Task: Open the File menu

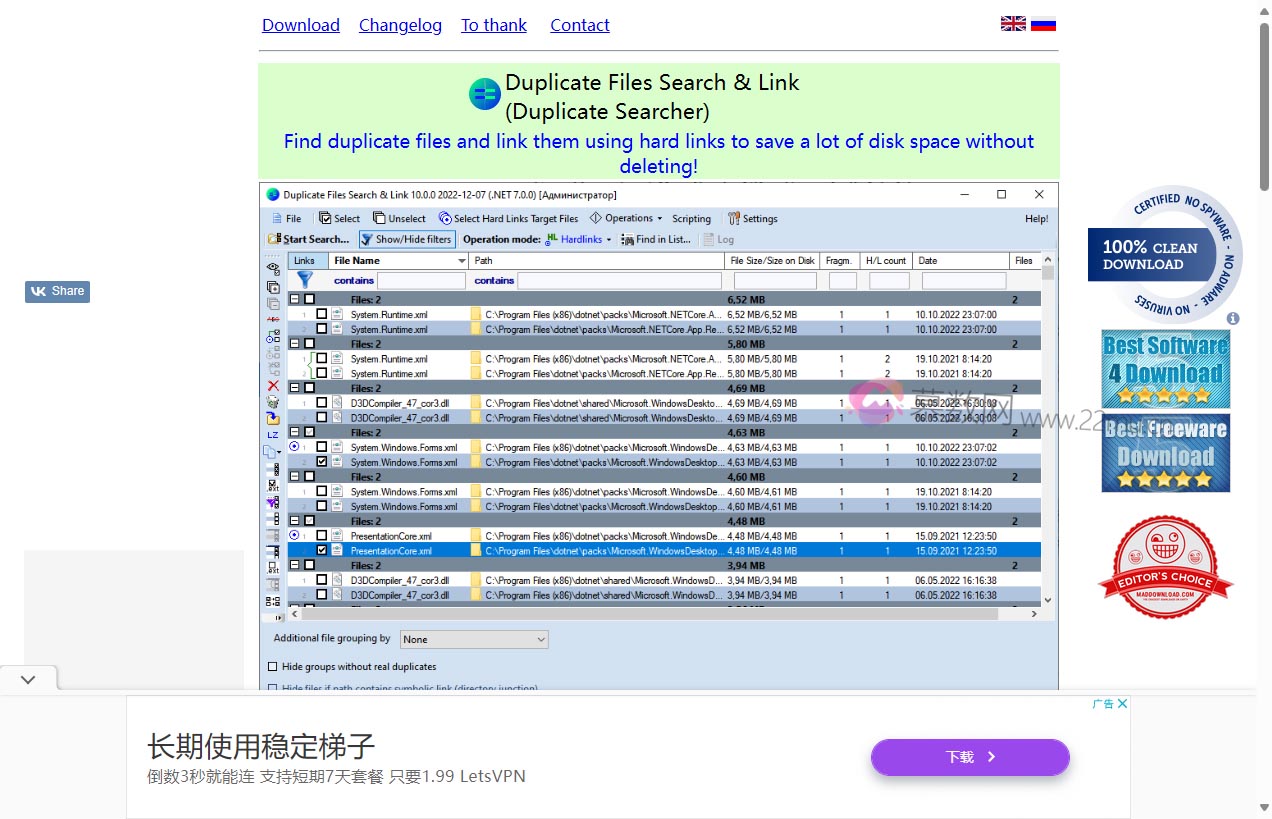Action: (286, 218)
